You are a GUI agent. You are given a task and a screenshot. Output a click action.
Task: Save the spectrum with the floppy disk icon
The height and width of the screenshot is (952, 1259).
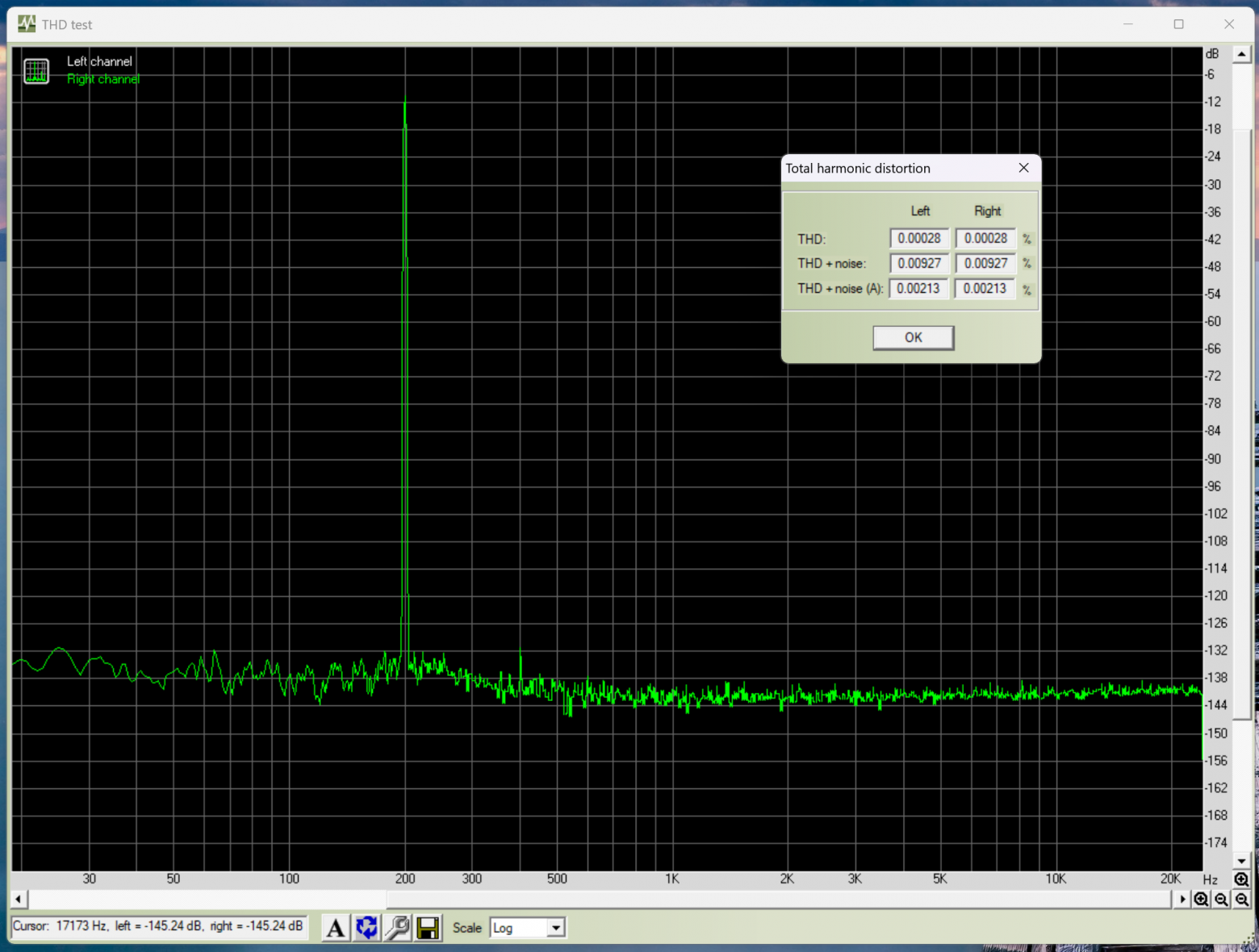point(428,928)
